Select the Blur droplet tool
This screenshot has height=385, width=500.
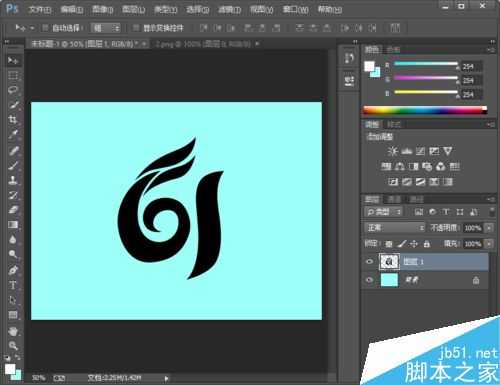click(x=13, y=240)
